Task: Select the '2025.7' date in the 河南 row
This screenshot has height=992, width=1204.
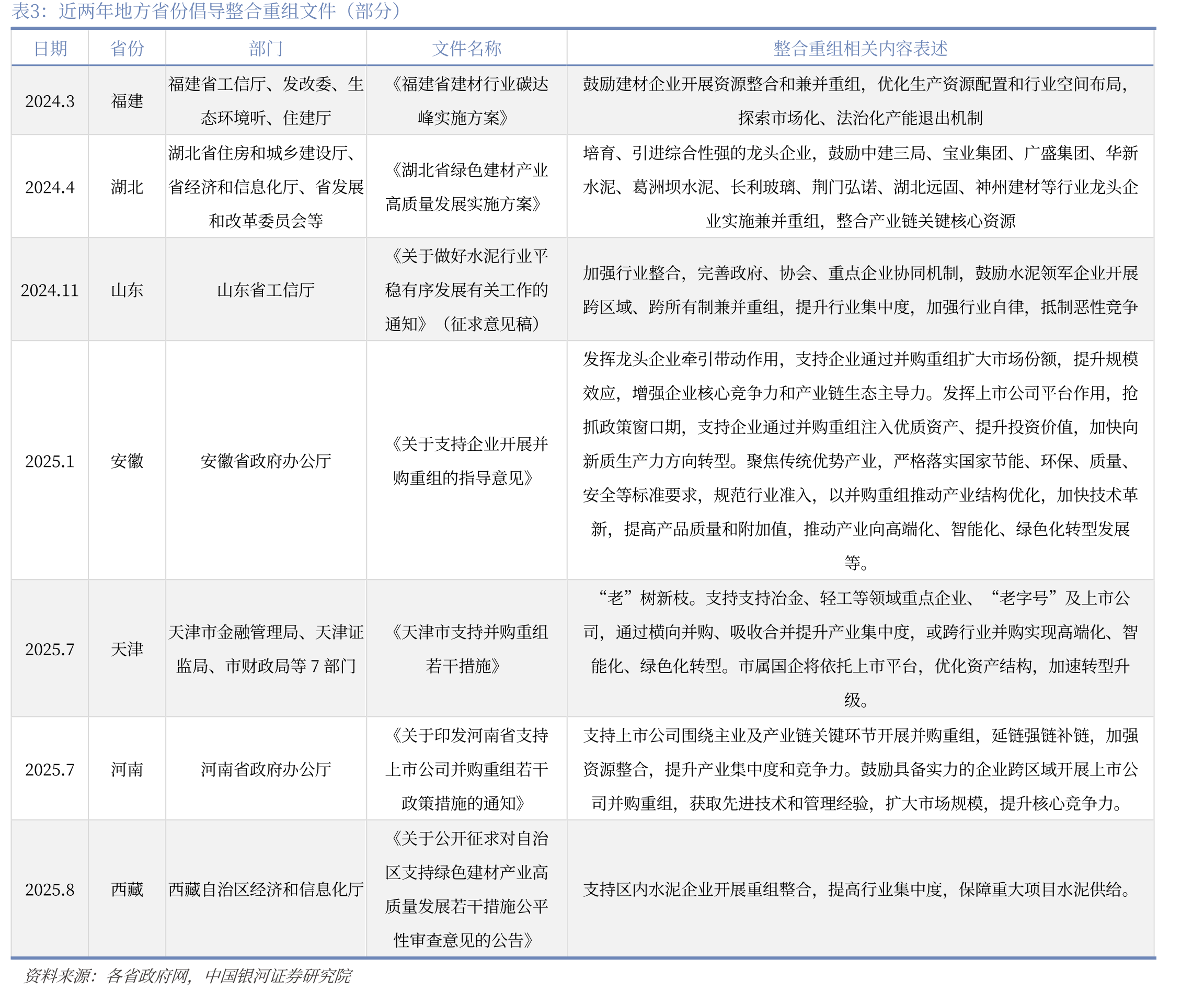Action: tap(50, 769)
